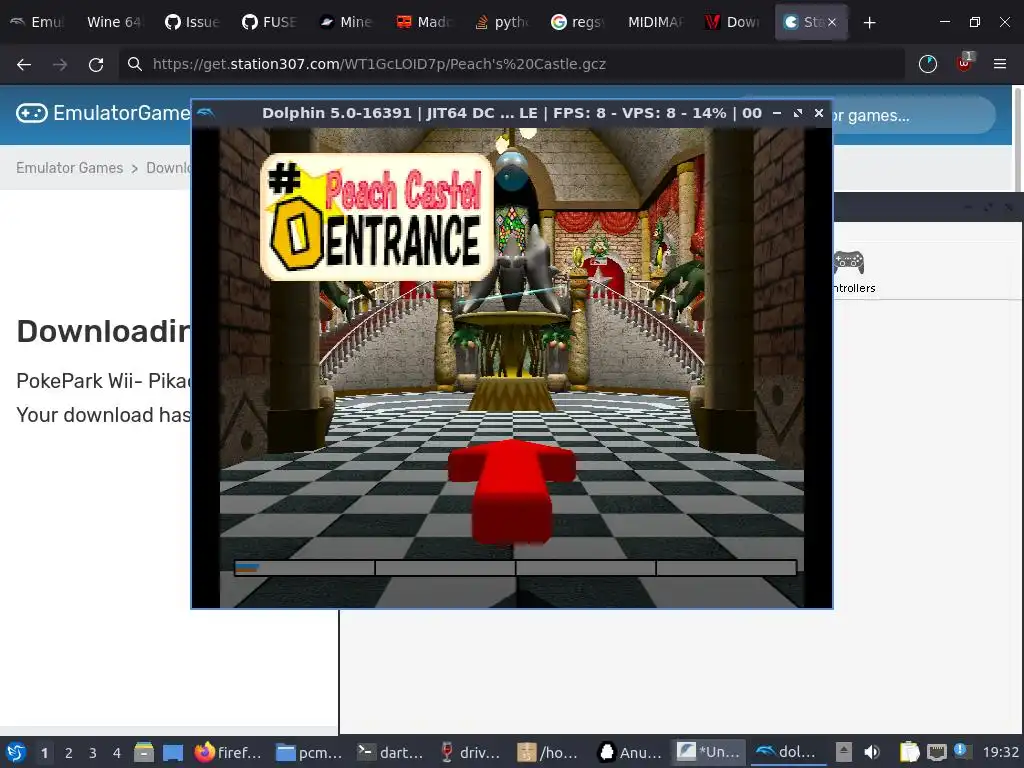Expand the system tray arrow
Viewport: 1024px width, 768px height.
(x=843, y=752)
